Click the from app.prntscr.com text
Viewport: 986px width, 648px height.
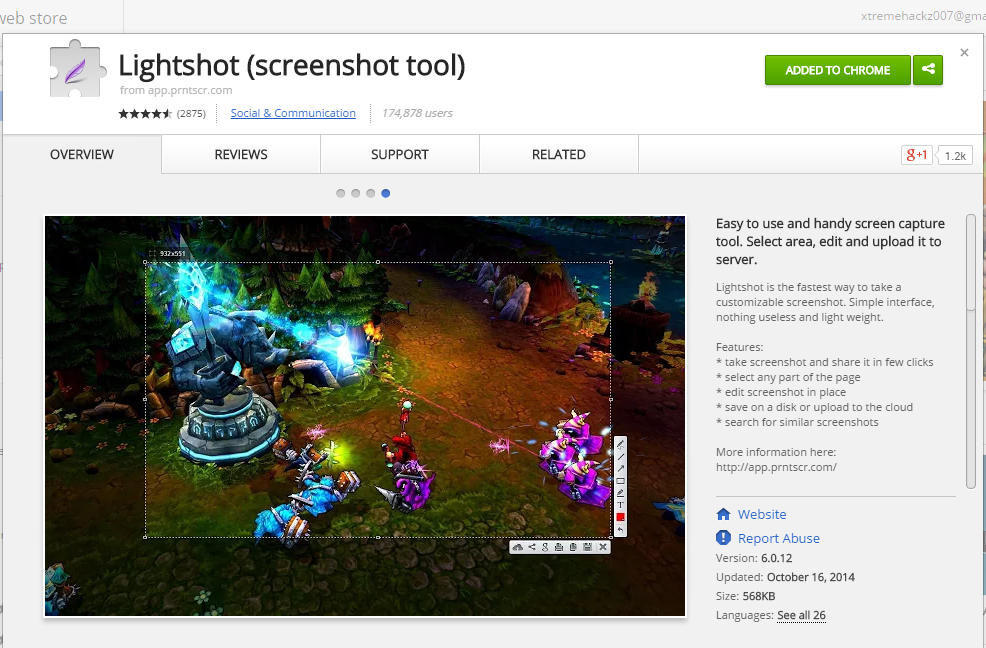(176, 90)
